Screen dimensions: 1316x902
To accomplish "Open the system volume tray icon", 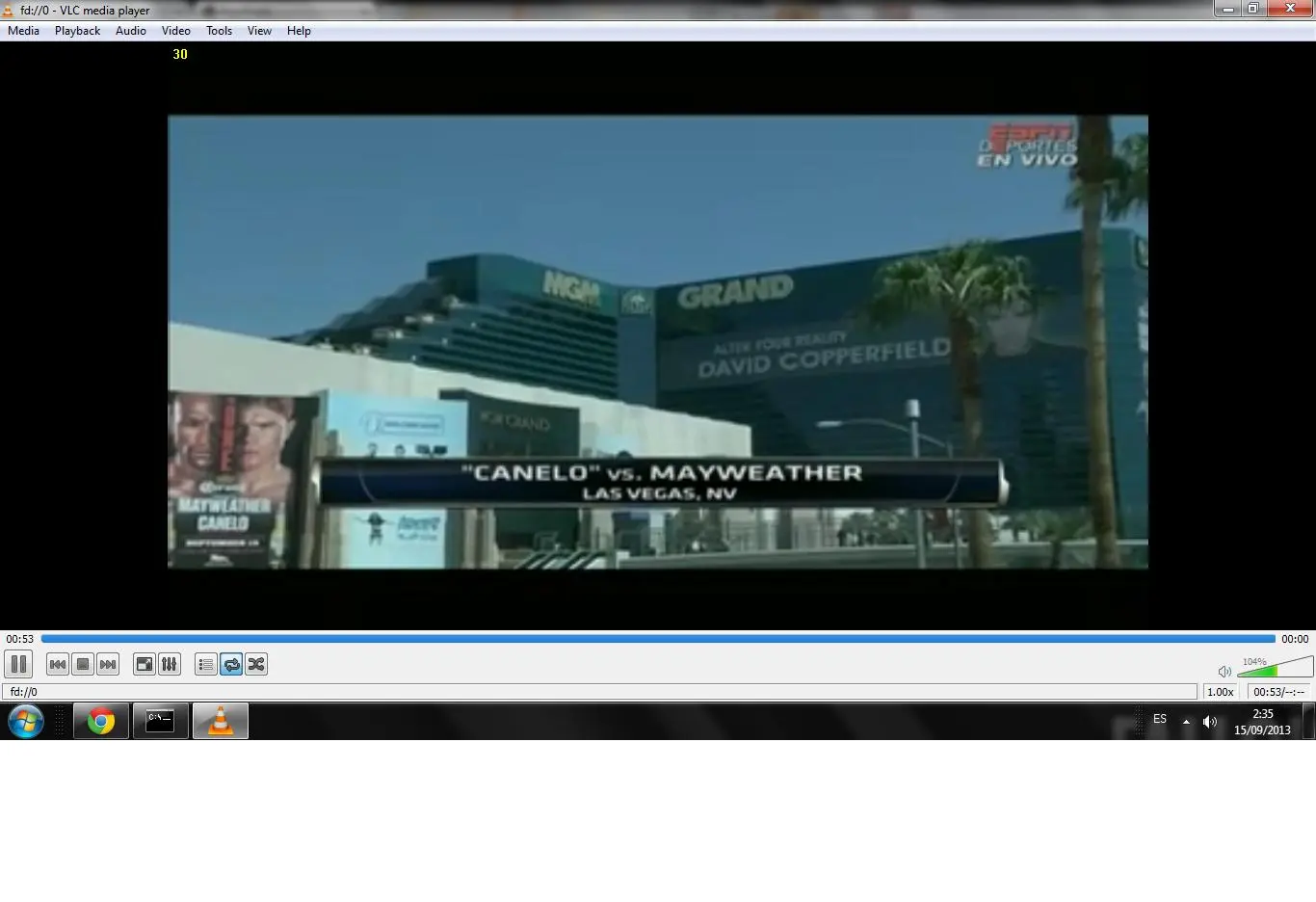I will pyautogui.click(x=1210, y=721).
